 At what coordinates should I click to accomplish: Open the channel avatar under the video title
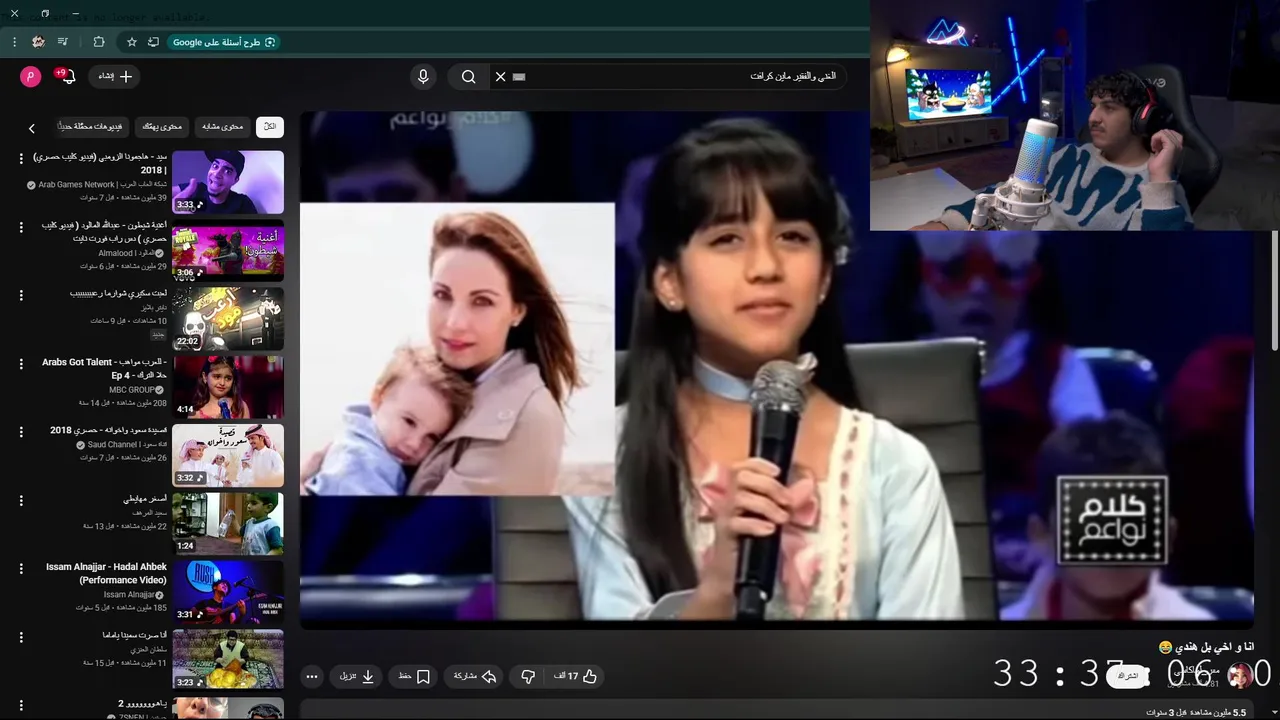pos(1241,675)
